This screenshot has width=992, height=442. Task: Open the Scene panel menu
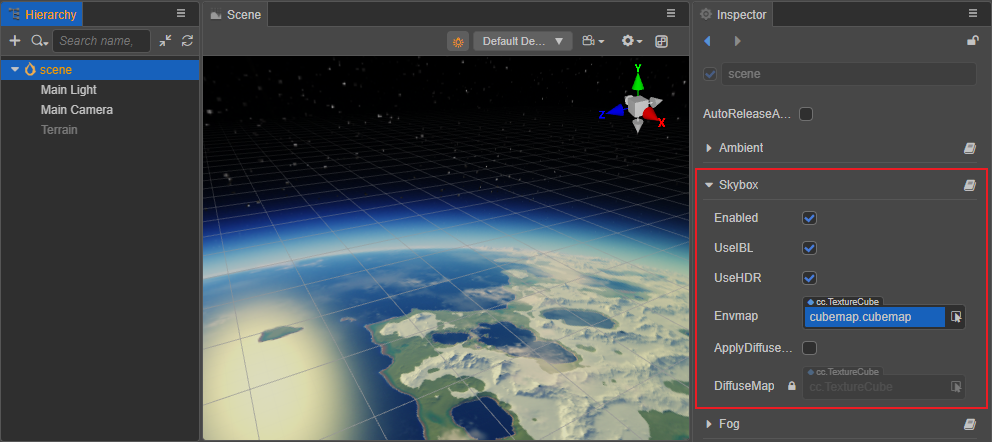pos(671,13)
